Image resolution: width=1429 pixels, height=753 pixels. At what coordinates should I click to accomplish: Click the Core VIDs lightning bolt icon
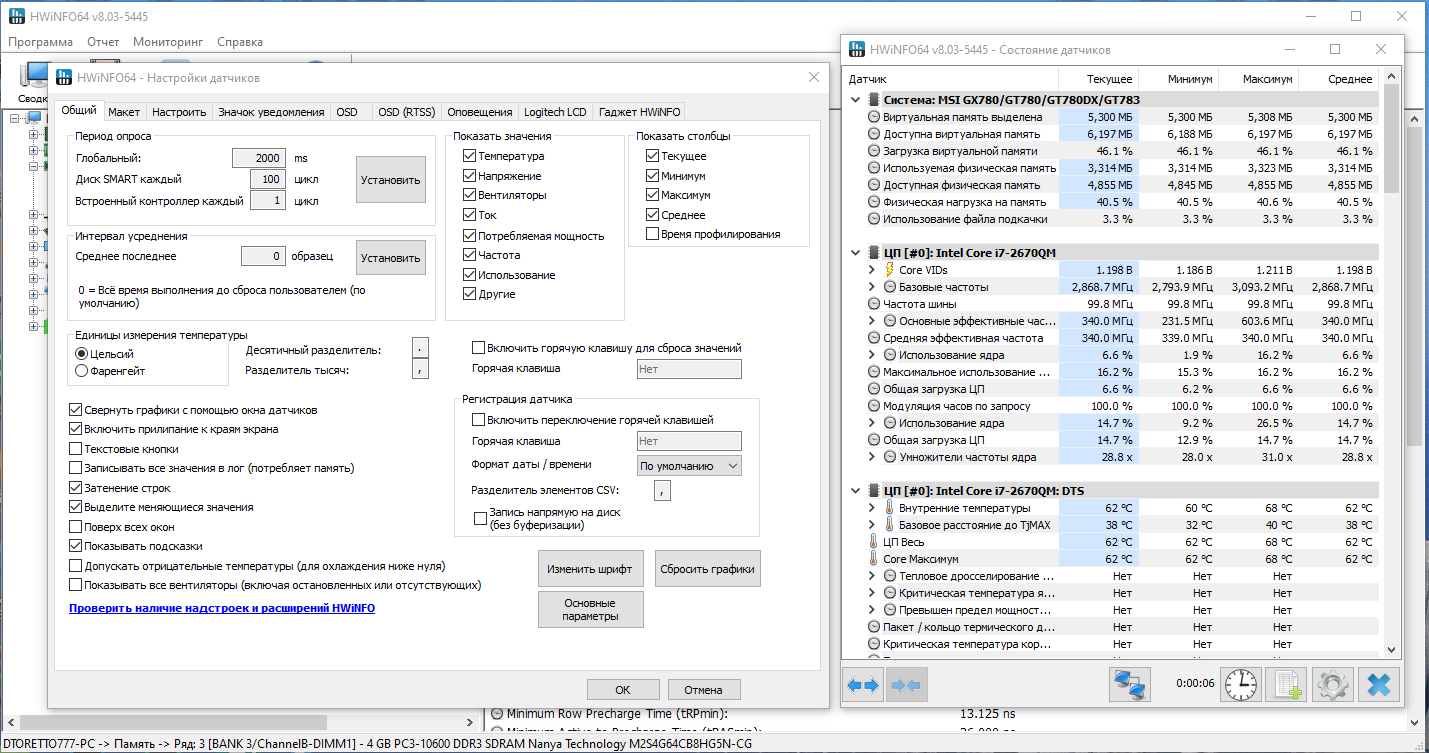point(888,270)
